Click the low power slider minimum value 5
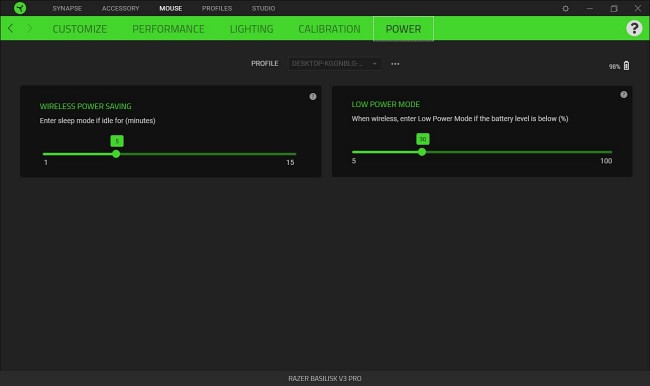The height and width of the screenshot is (386, 650). click(x=354, y=161)
